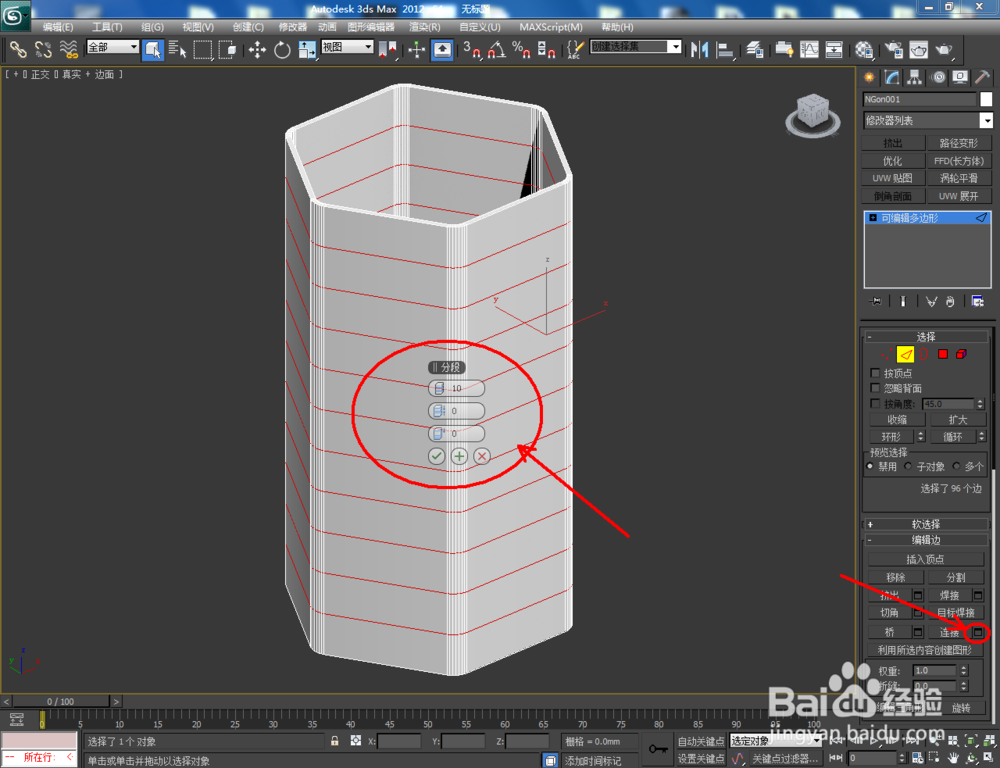Click the 连接 settings box button
Screen dimensions: 1000x768
click(977, 632)
